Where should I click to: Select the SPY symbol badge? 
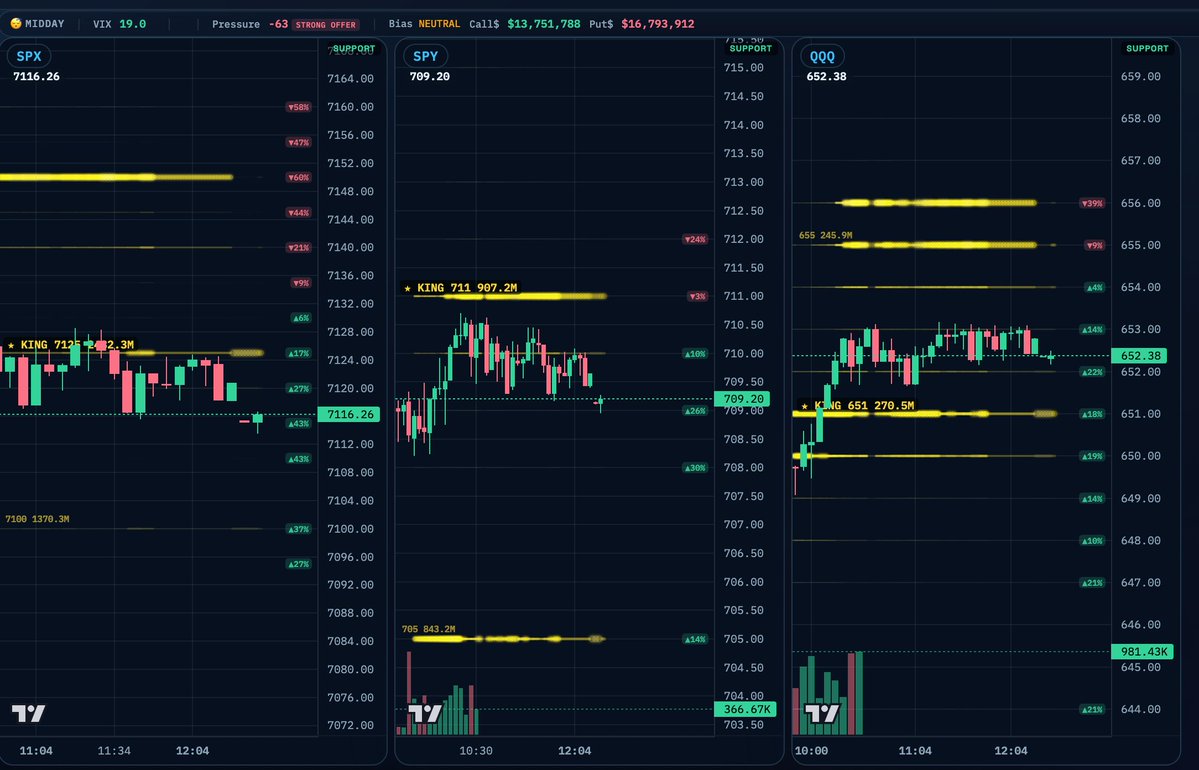425,56
